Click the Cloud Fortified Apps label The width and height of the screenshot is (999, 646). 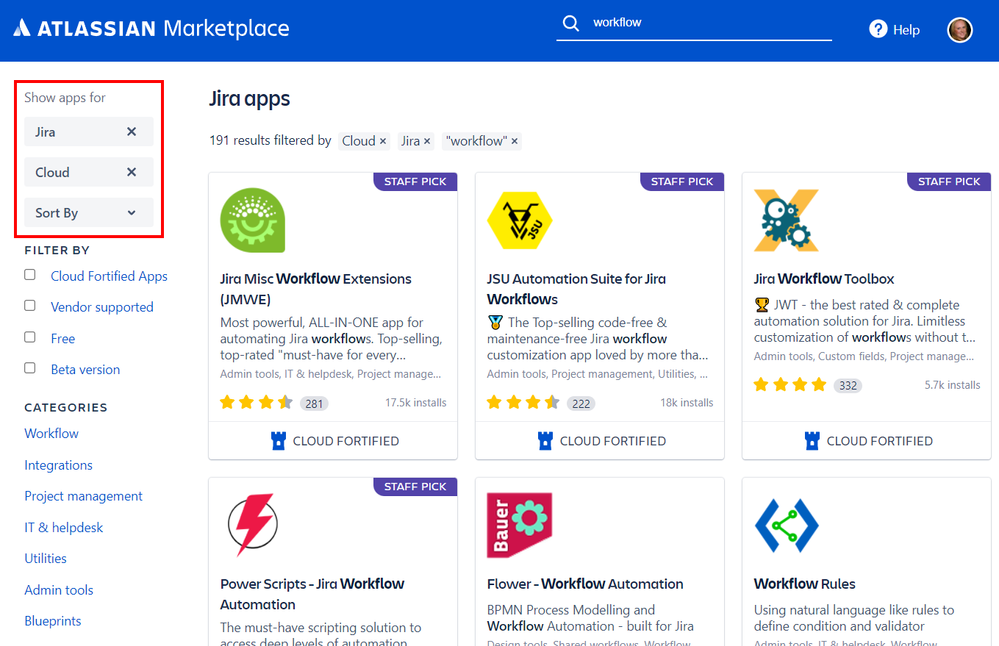(109, 276)
